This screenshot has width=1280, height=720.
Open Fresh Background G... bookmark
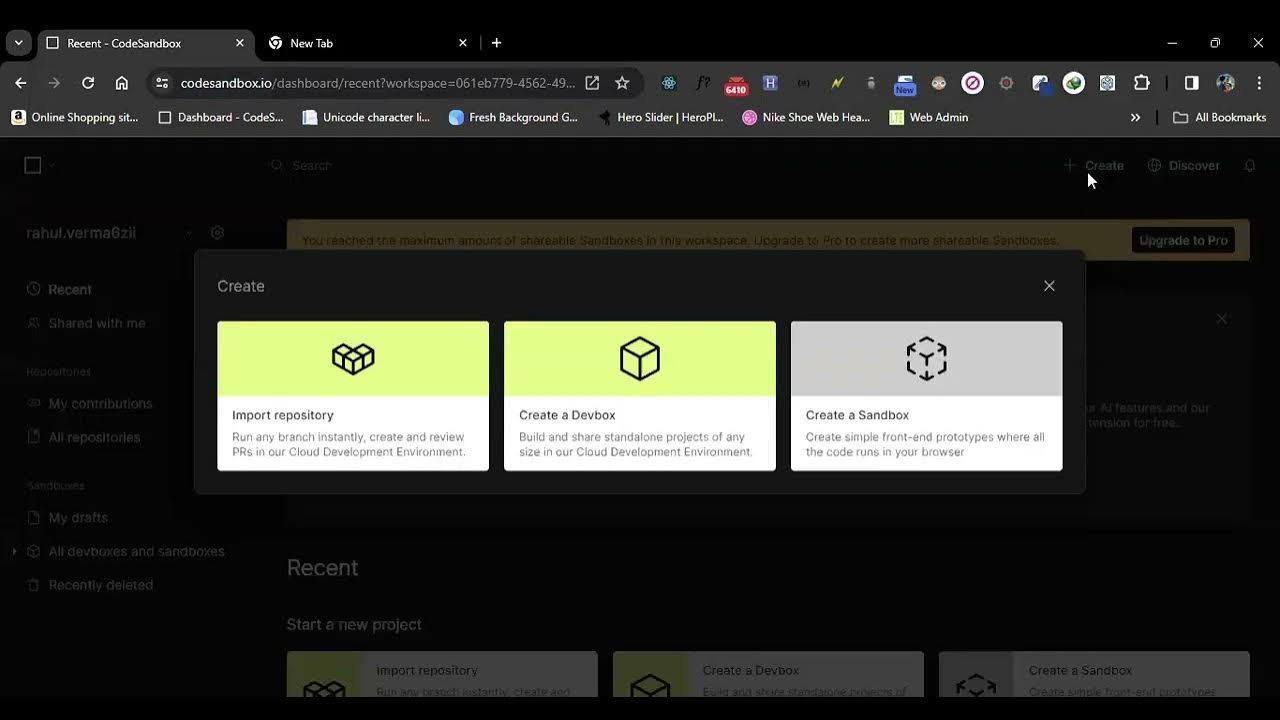513,117
